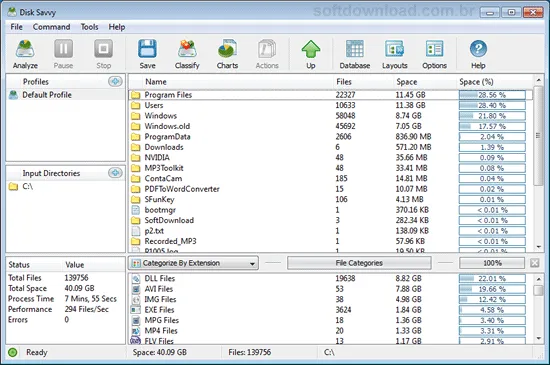
Task: Click the Windows.old folder icon
Action: [136, 126]
